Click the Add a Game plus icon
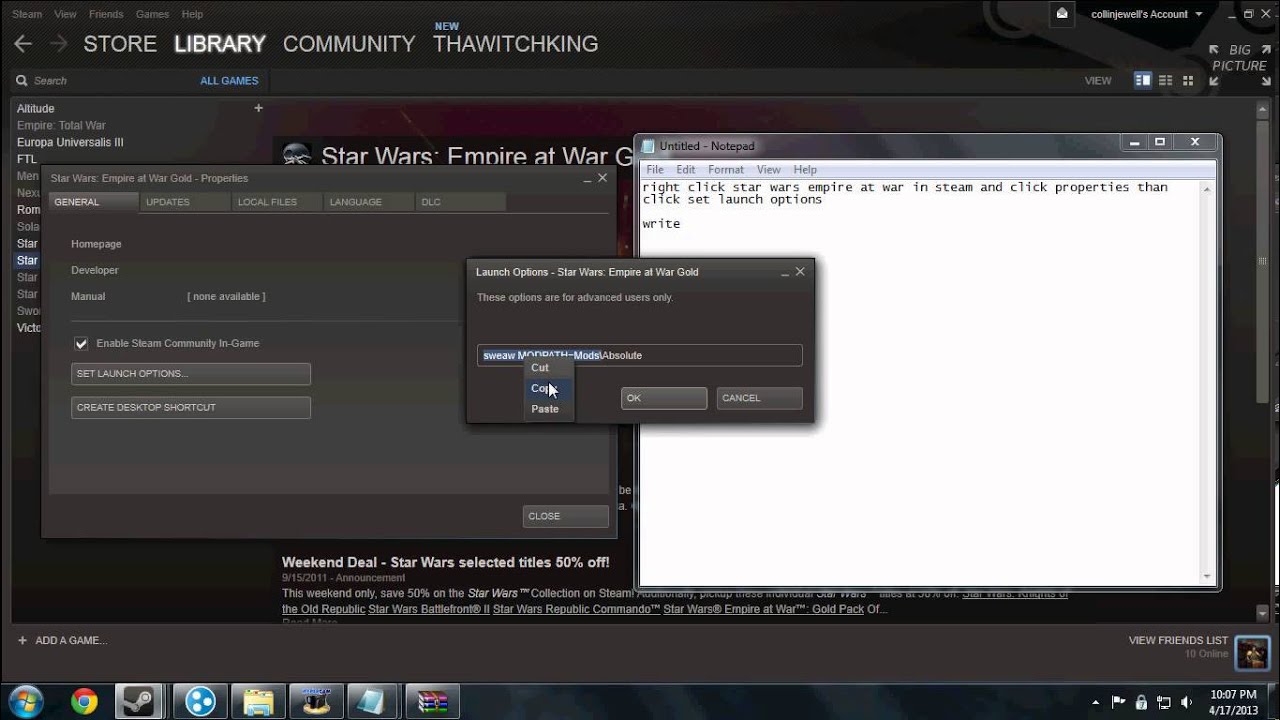 [22, 640]
